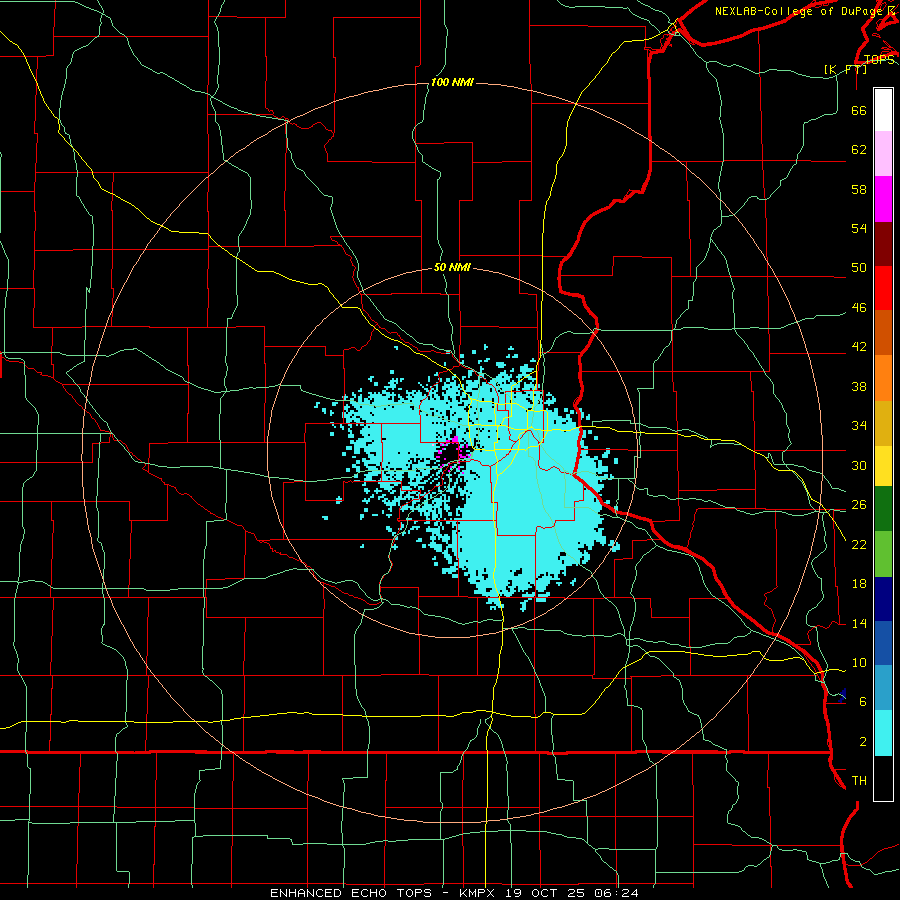Click the legend value "2"
900x900 pixels.
[x=863, y=742]
